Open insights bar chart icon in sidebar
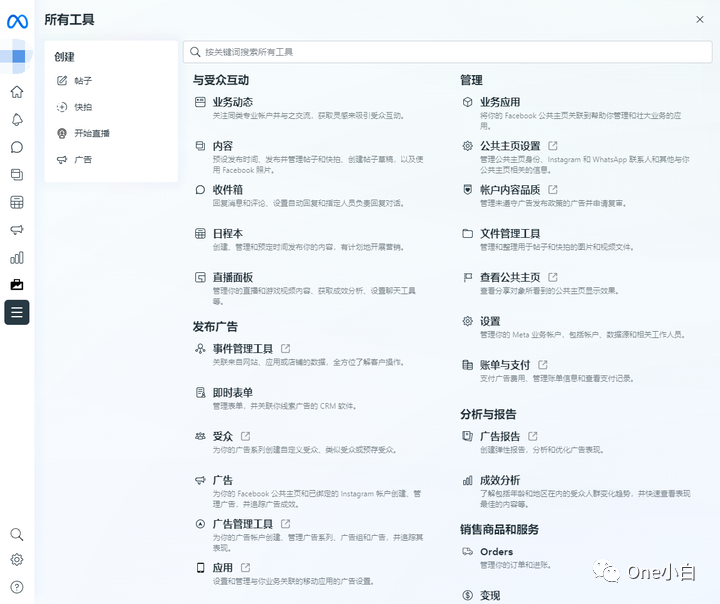The height and width of the screenshot is (604, 720). click(x=17, y=258)
